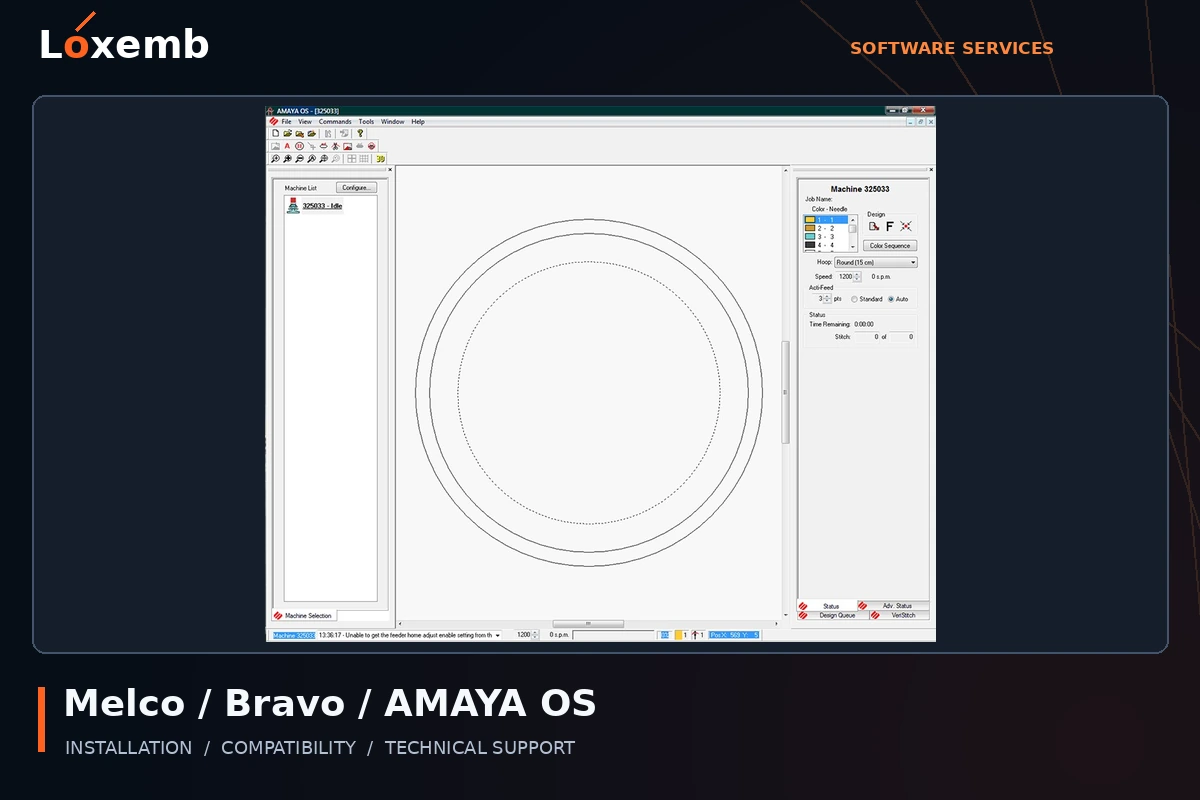This screenshot has height=800, width=1200.
Task: Click the status bar speed 1200 stepper
Action: [536, 634]
